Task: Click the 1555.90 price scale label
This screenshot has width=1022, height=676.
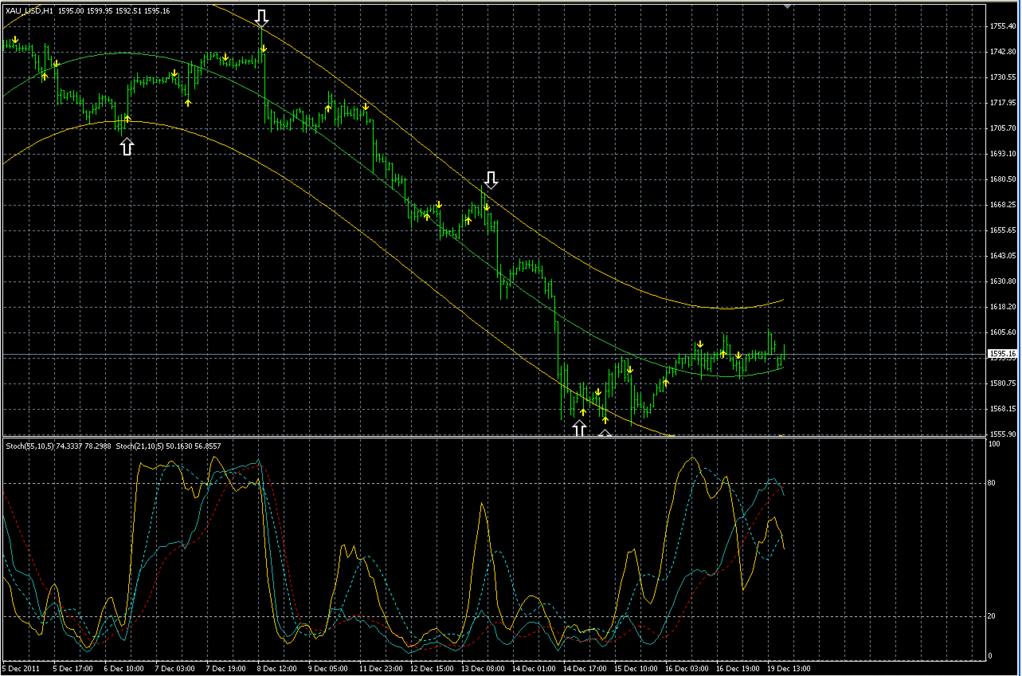Action: pos(1002,434)
